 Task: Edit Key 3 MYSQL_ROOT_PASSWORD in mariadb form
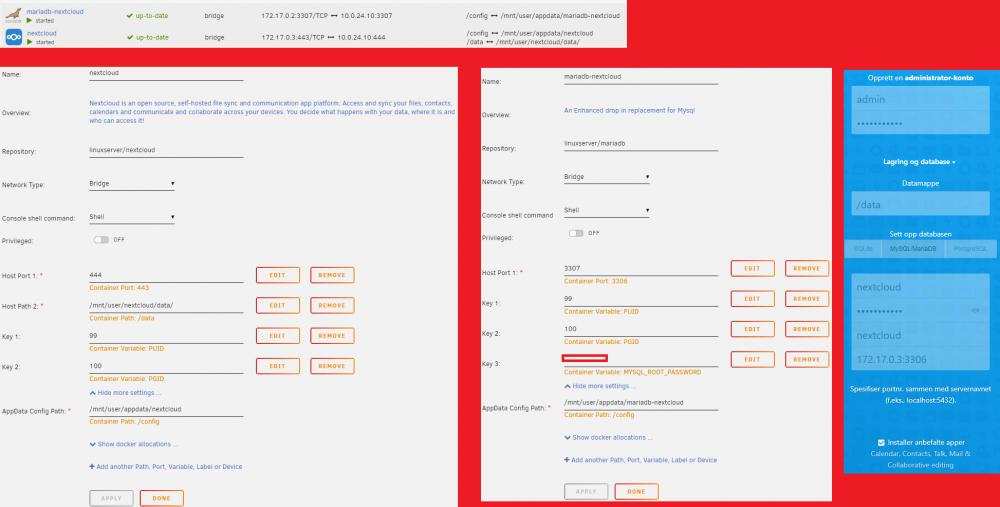point(753,359)
